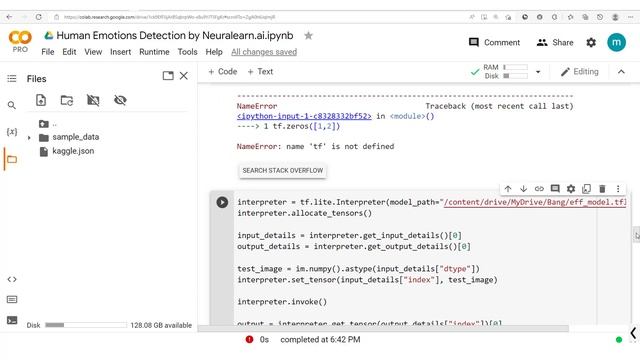Open the ipython-input traceback link
Viewport: 640px width, 360px height.
[x=304, y=116]
